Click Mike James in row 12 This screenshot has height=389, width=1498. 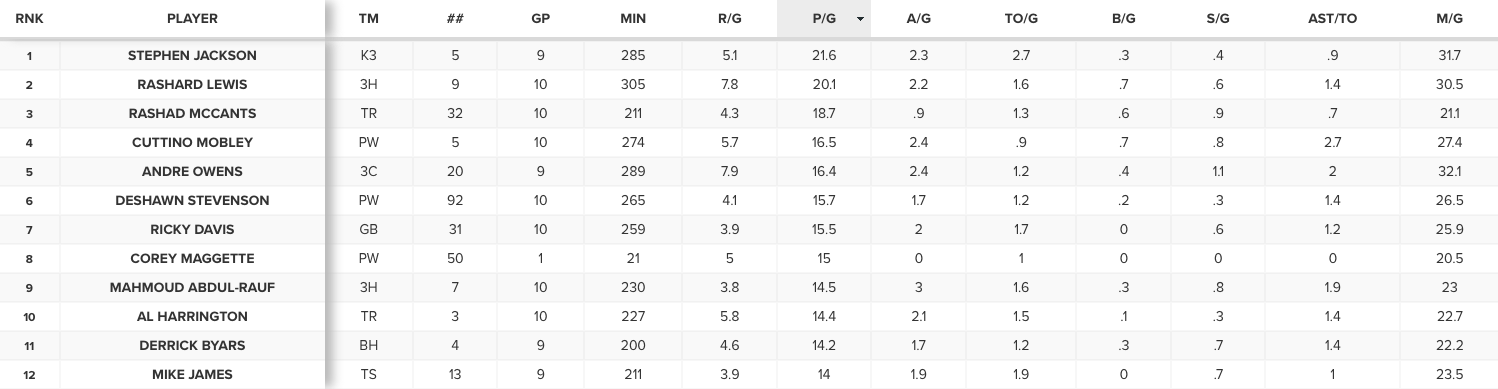[193, 375]
